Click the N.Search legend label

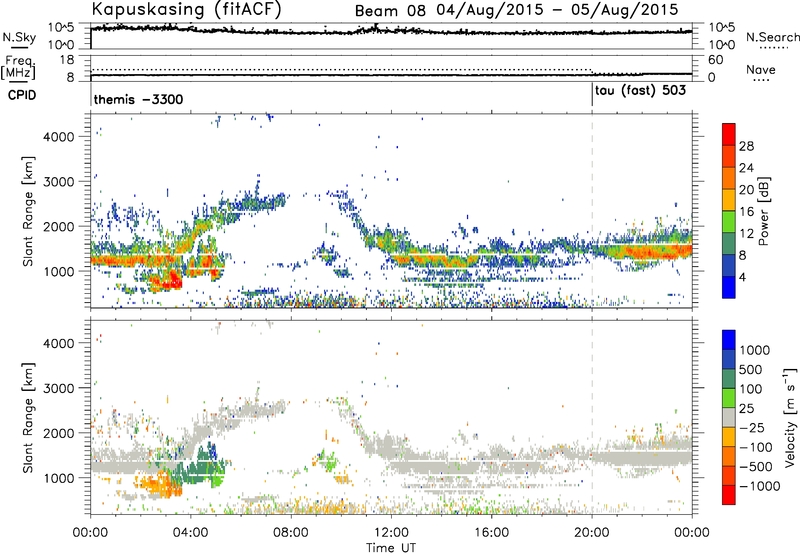[772, 37]
